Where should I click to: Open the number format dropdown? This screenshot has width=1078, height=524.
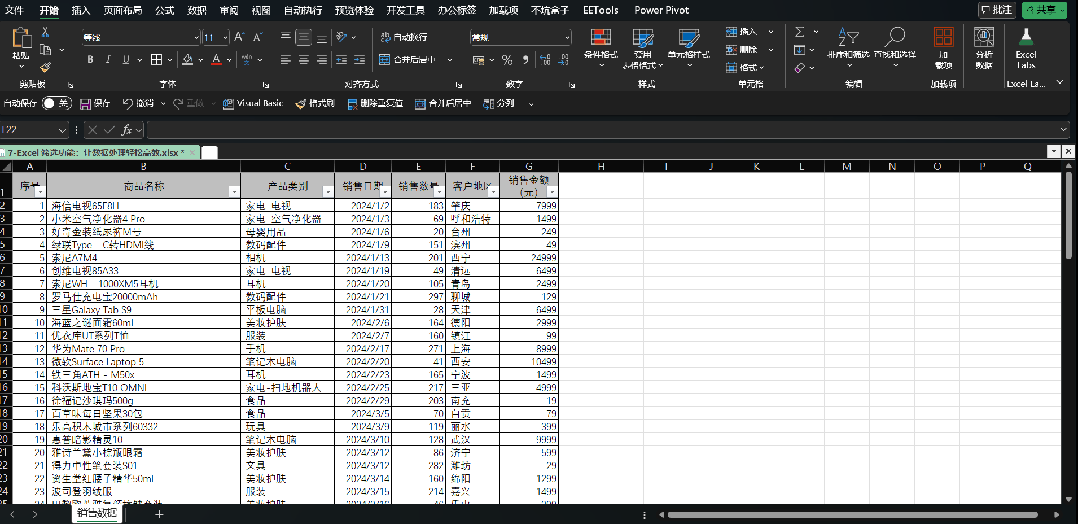point(567,37)
